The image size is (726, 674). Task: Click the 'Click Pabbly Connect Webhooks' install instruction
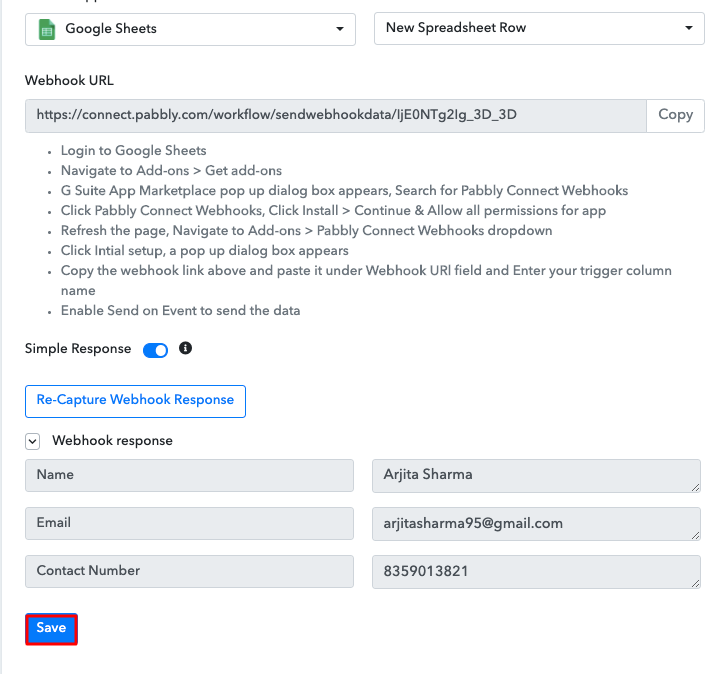(333, 211)
